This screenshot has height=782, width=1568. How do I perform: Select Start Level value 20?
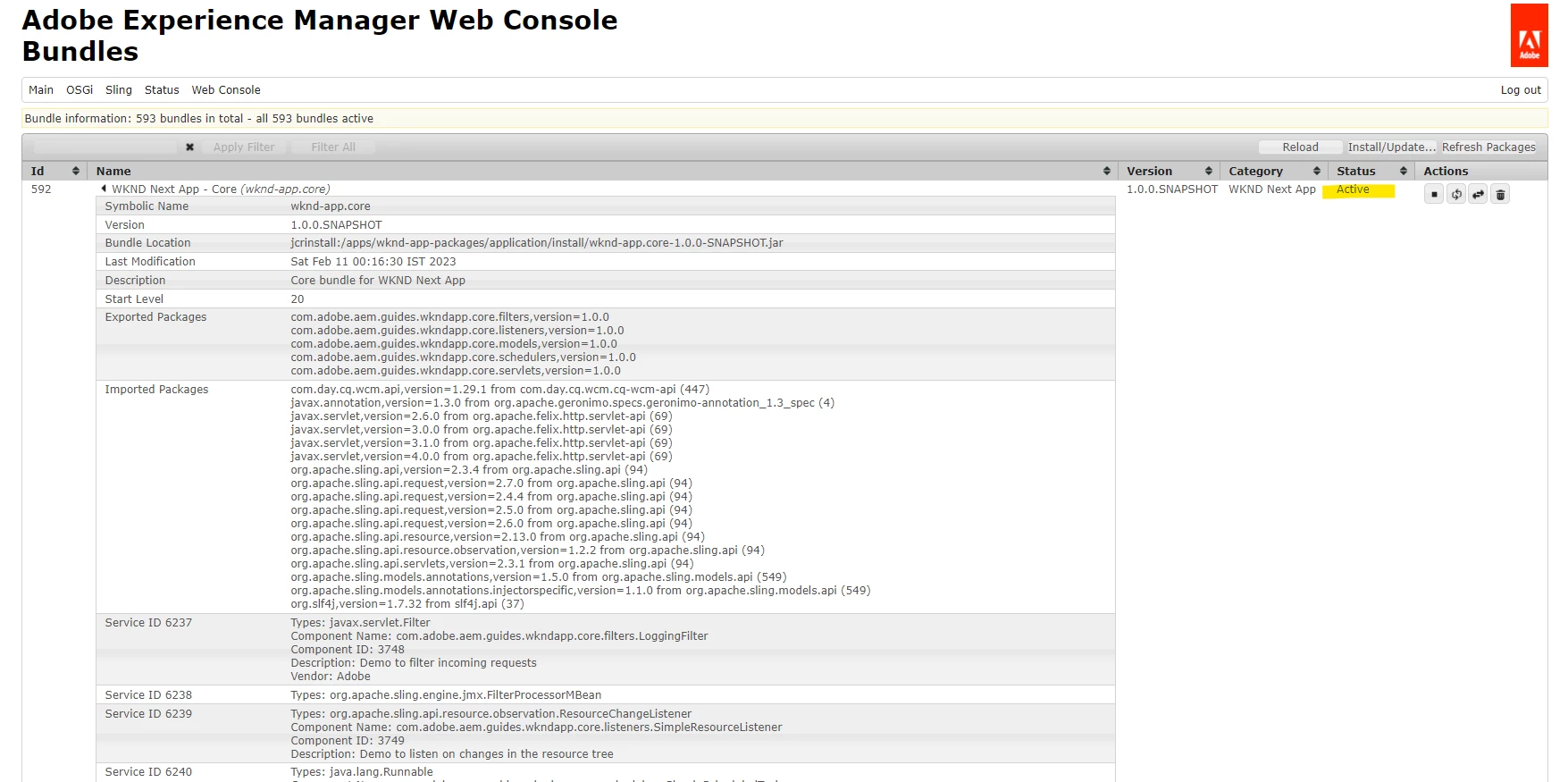coord(298,299)
